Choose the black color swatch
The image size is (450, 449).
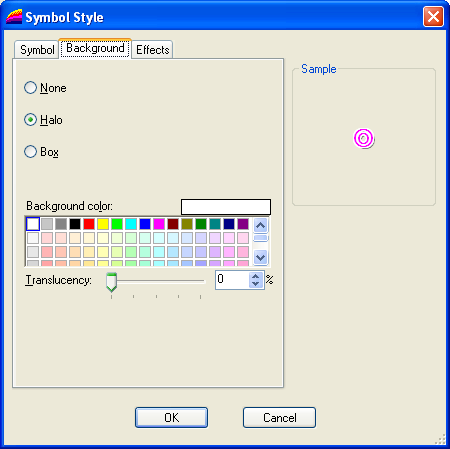click(x=75, y=224)
